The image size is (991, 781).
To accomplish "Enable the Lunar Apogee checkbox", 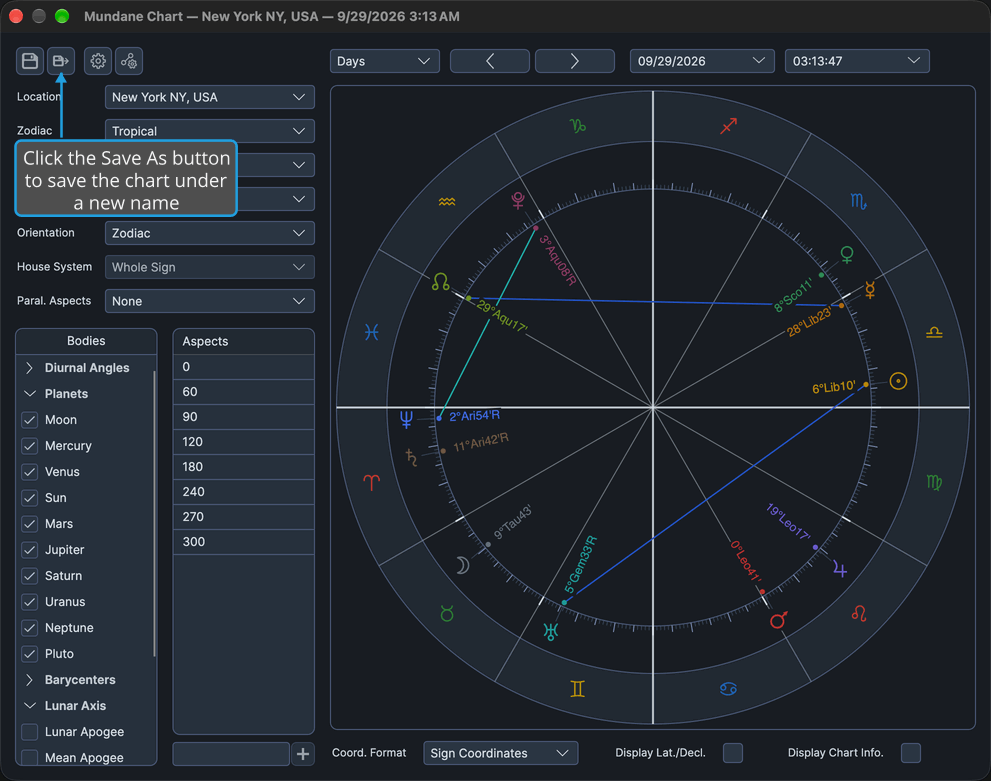I will [x=30, y=732].
